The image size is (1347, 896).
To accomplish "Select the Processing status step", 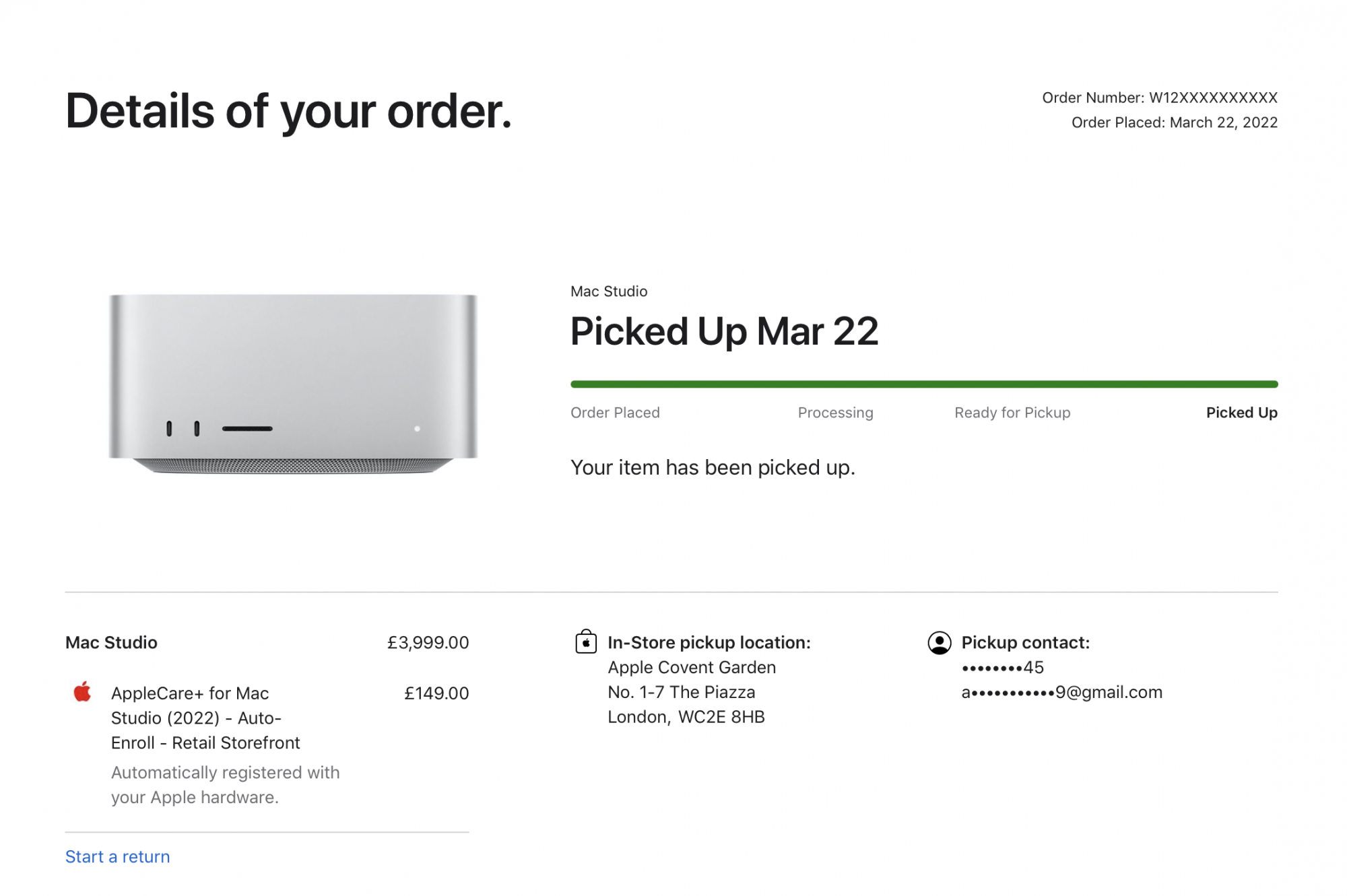I will [835, 413].
